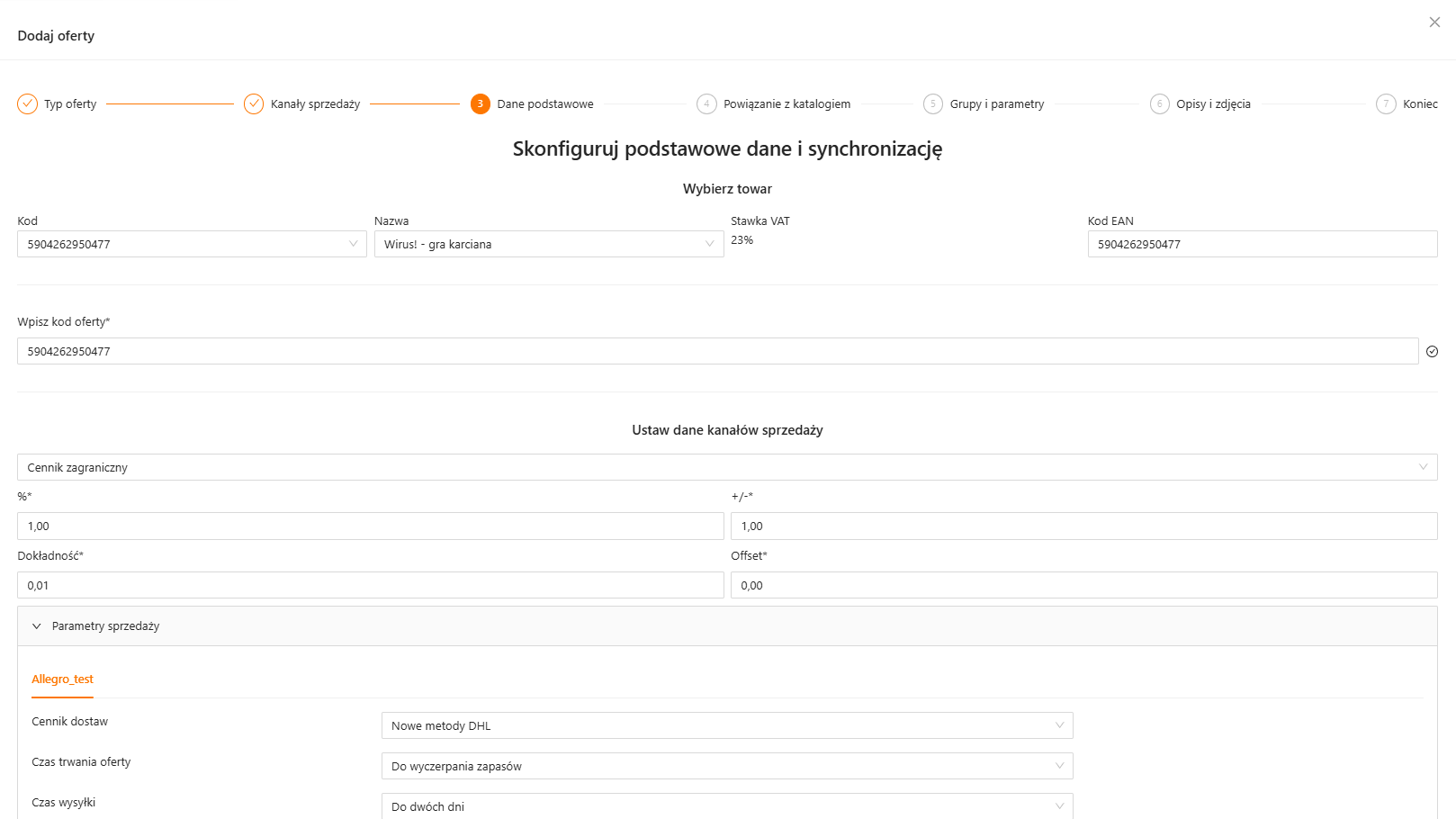Click the Offset input field
Screen dimensions: 1456x819
pyautogui.click(x=1084, y=585)
